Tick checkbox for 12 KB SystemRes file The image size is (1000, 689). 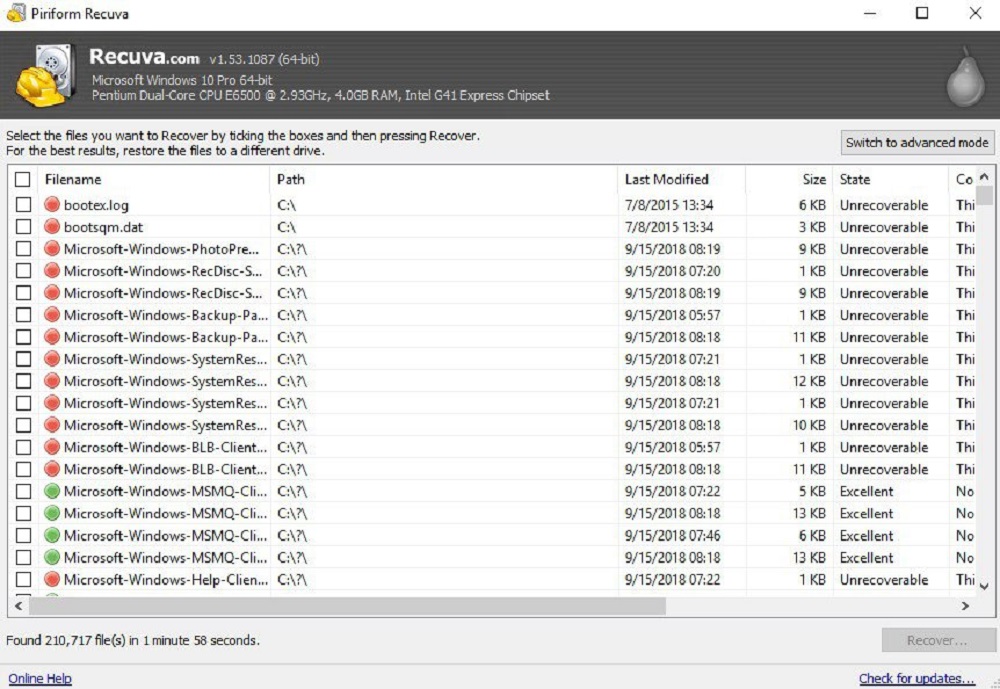[x=24, y=381]
